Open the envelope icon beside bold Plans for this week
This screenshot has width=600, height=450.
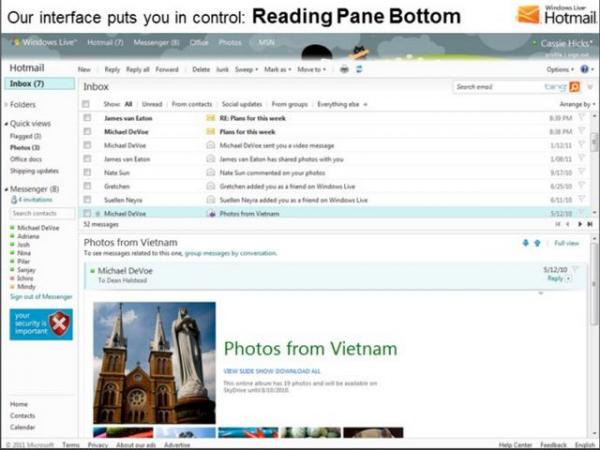211,132
